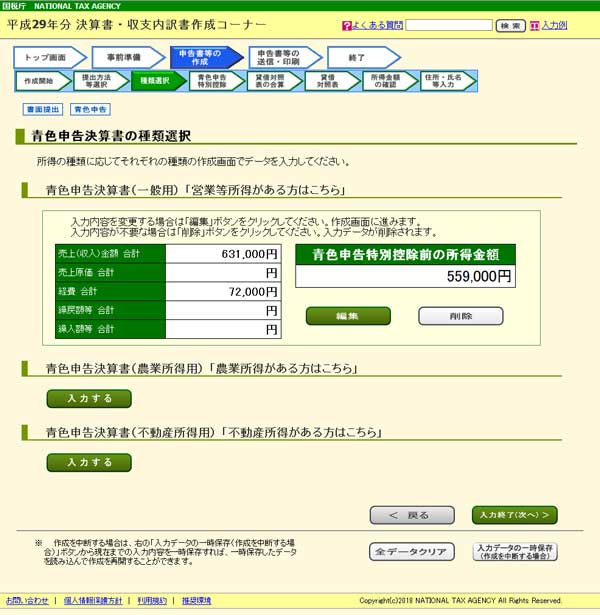This screenshot has width=600, height=615.
Task: Go to the トップ画面 step
Action: (x=46, y=57)
